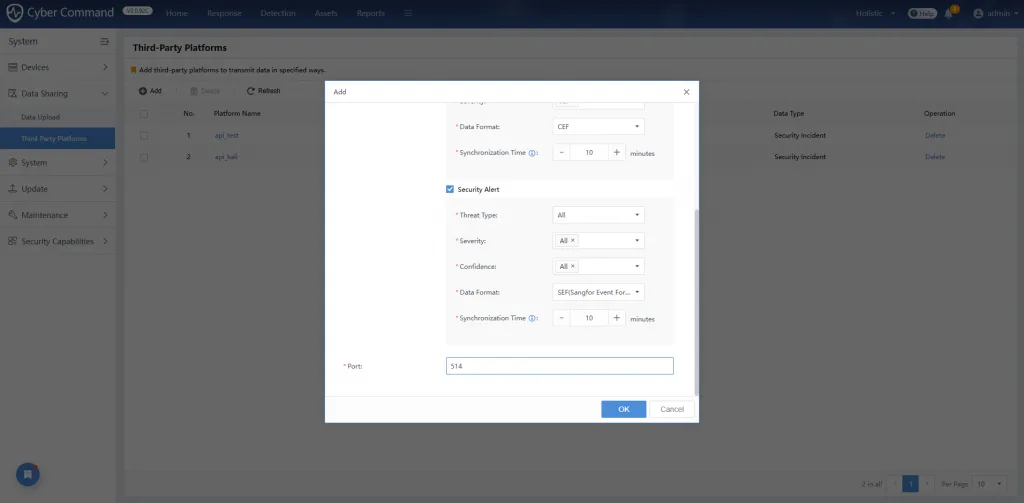The image size is (1024, 503).
Task: Open the CEF Data Format dropdown
Action: click(x=598, y=126)
